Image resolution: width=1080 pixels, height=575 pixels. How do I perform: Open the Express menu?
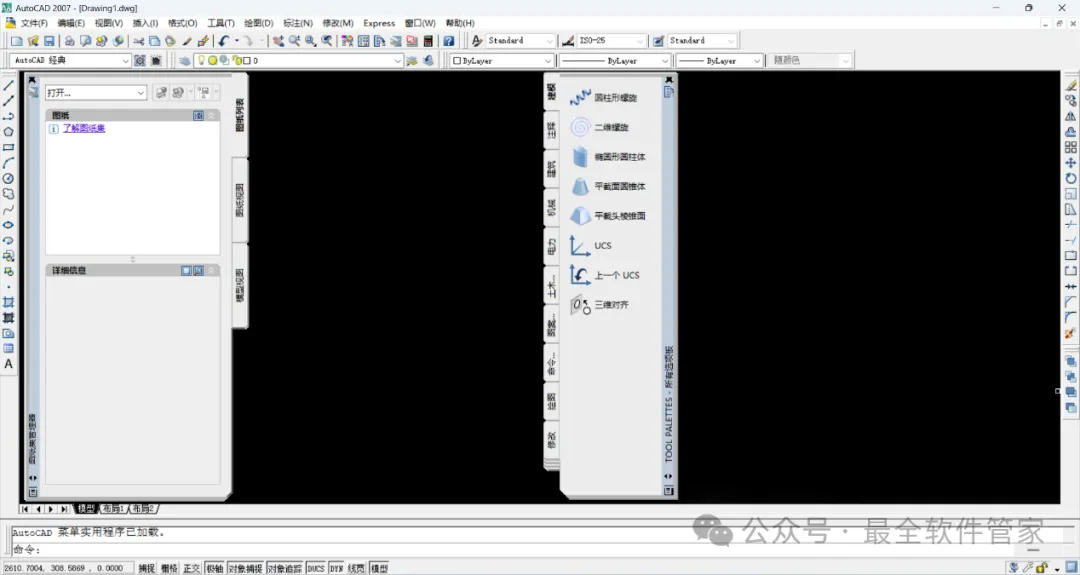point(379,23)
